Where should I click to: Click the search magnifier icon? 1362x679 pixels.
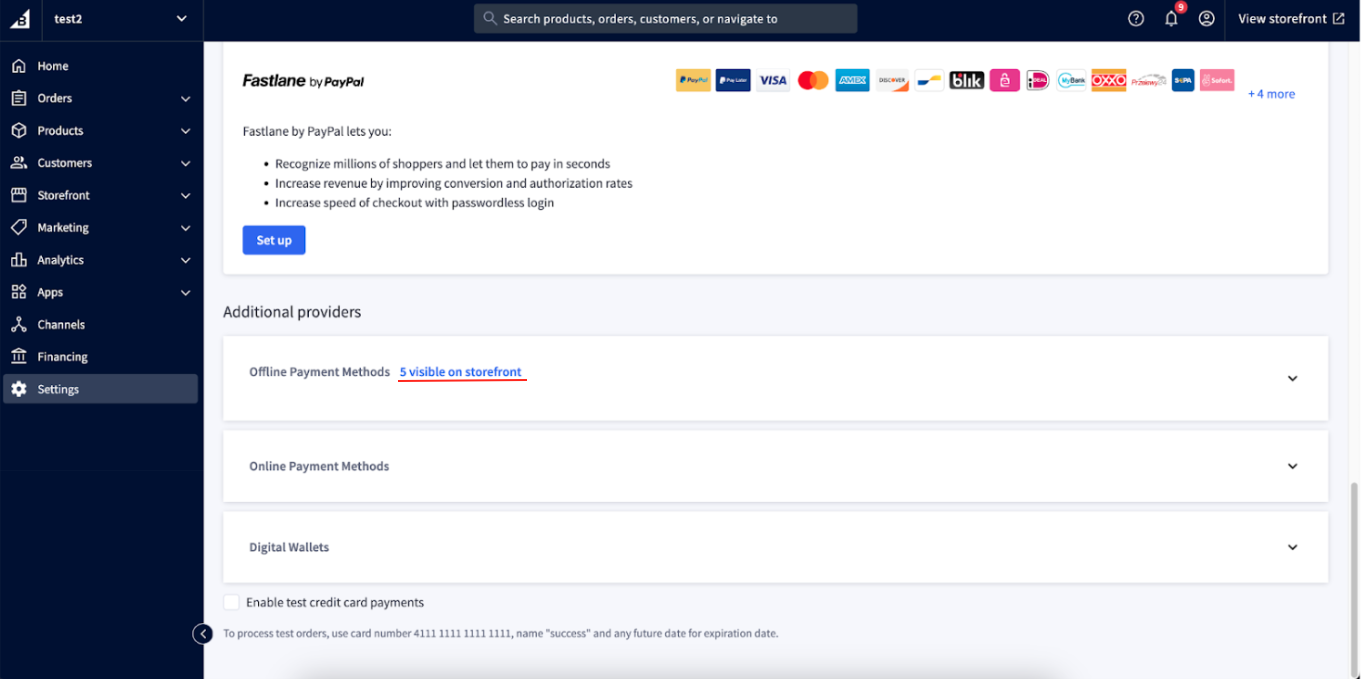click(x=490, y=18)
